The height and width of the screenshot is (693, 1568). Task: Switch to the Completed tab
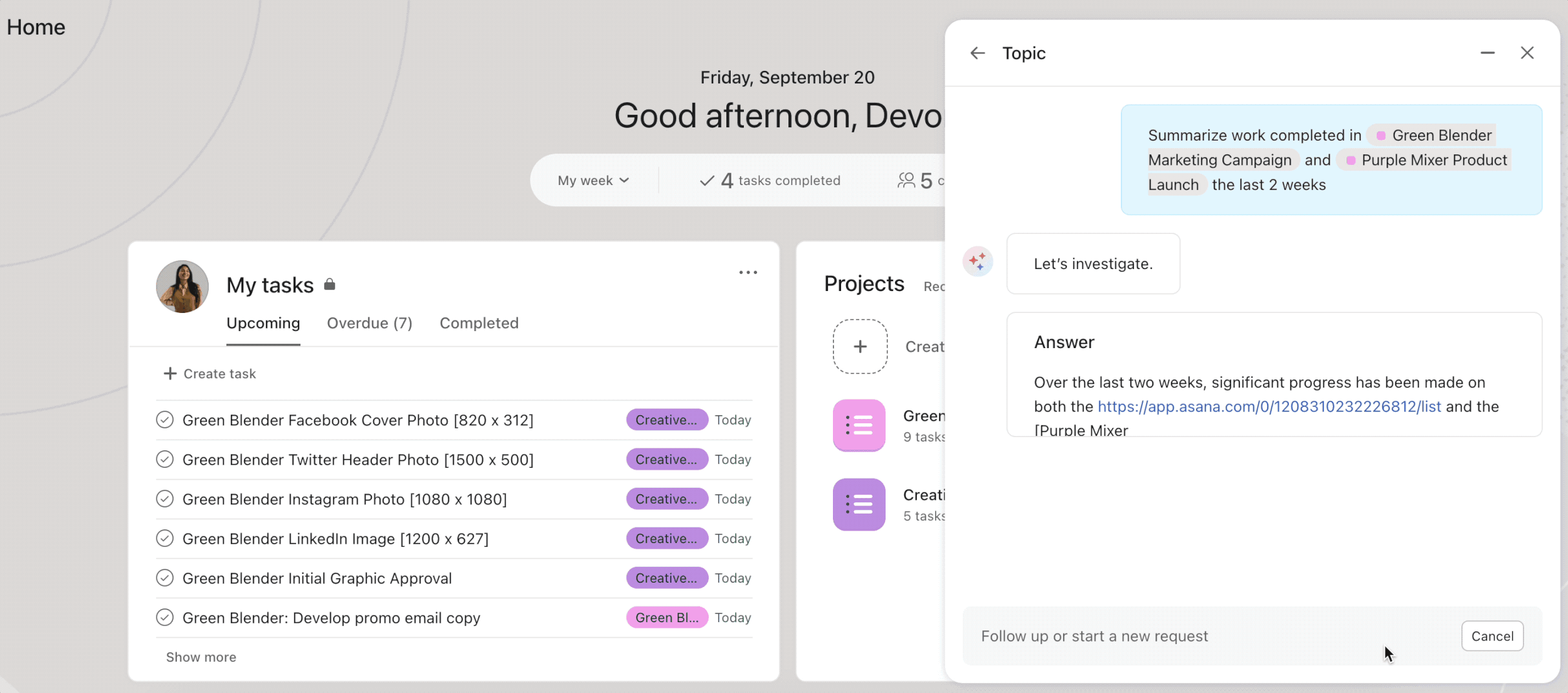pyautogui.click(x=479, y=323)
